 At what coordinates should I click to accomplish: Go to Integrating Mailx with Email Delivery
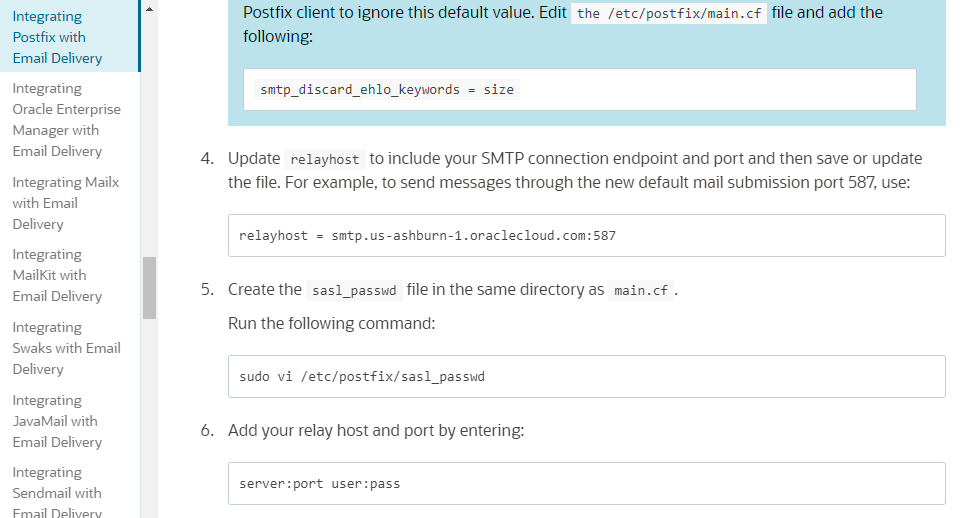click(x=65, y=203)
